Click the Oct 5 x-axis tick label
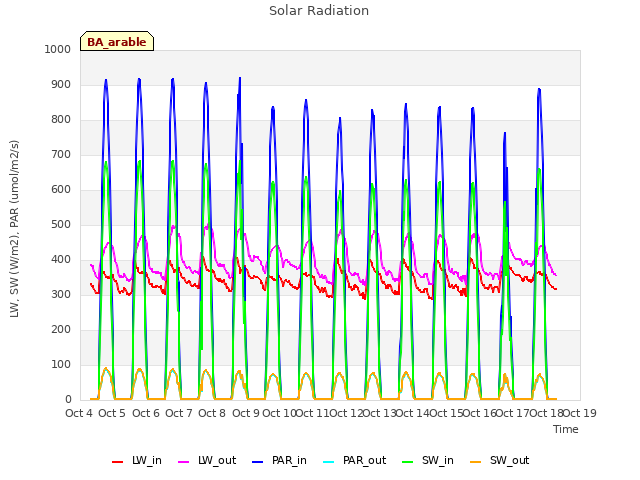The width and height of the screenshot is (640, 480). (112, 413)
